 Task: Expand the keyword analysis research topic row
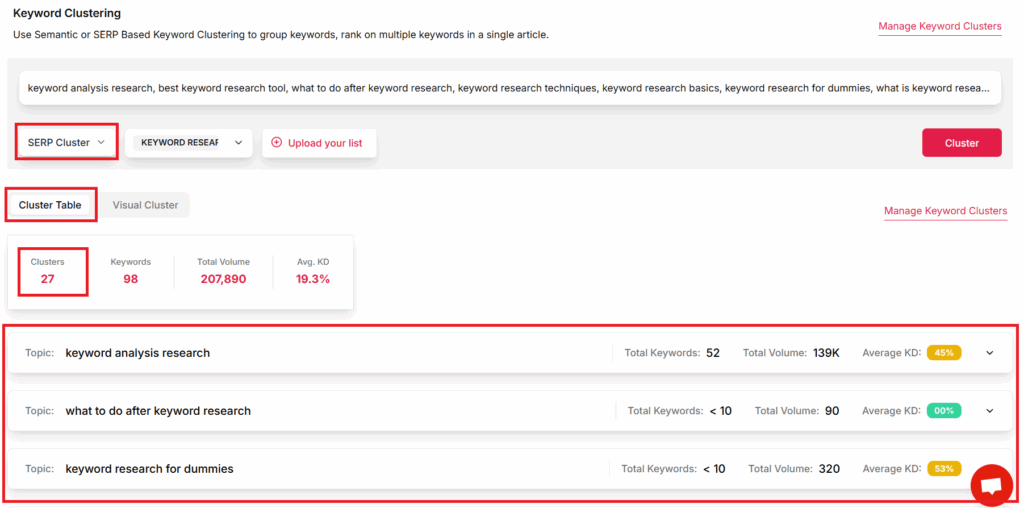coord(989,353)
